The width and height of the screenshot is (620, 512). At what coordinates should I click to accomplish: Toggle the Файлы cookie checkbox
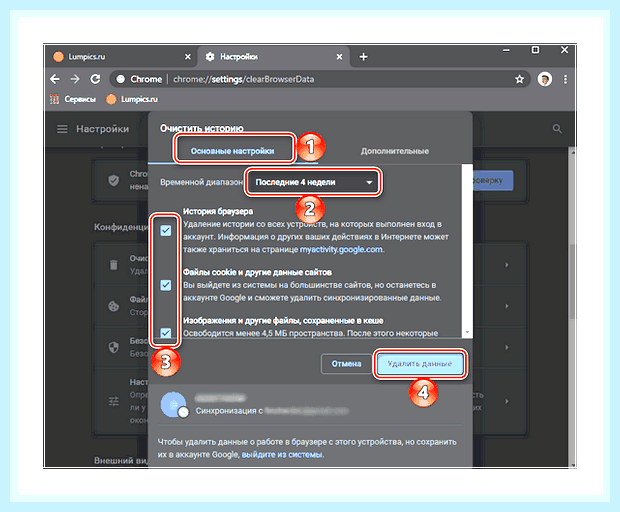click(166, 285)
